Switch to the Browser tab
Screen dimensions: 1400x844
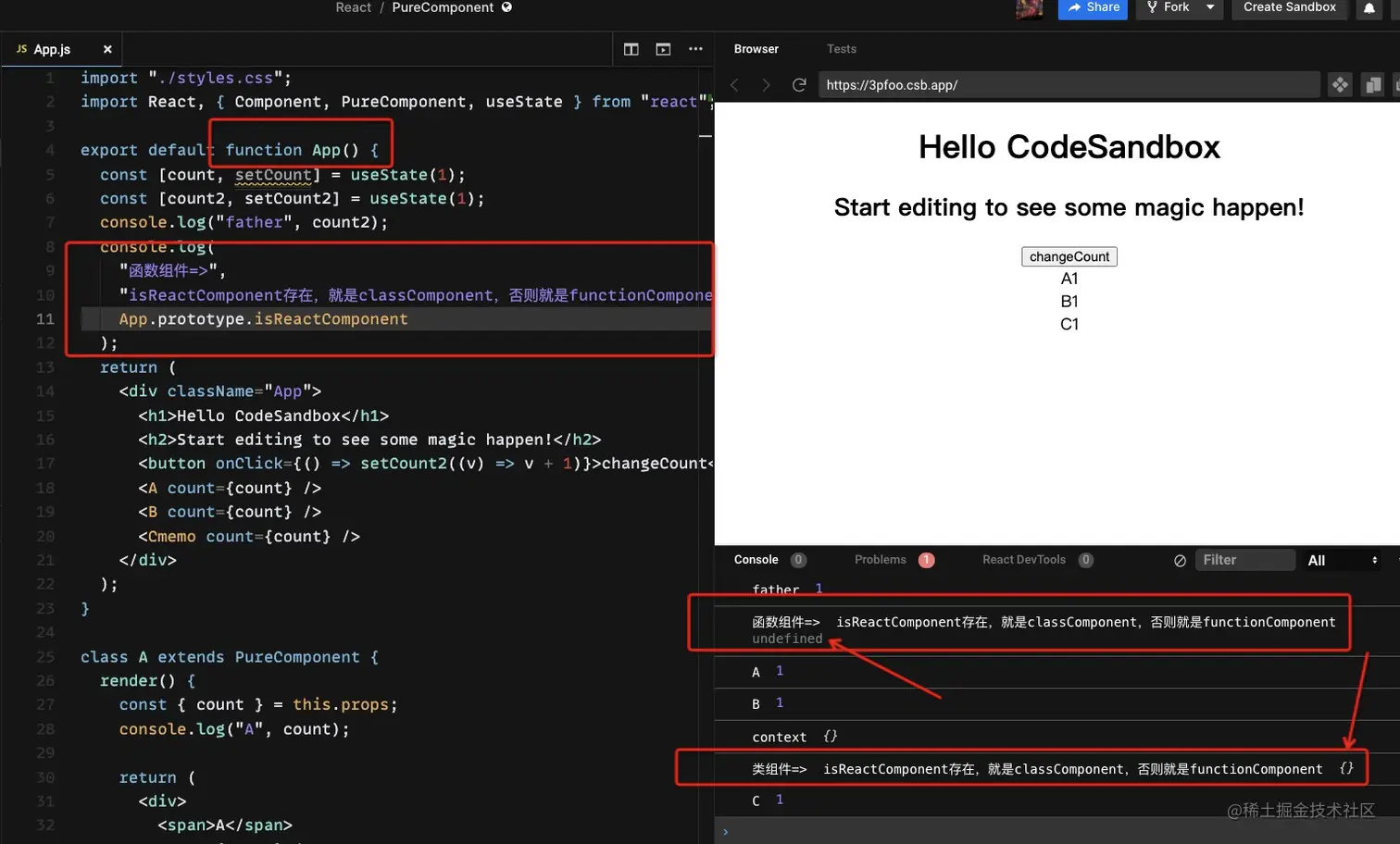[x=756, y=49]
